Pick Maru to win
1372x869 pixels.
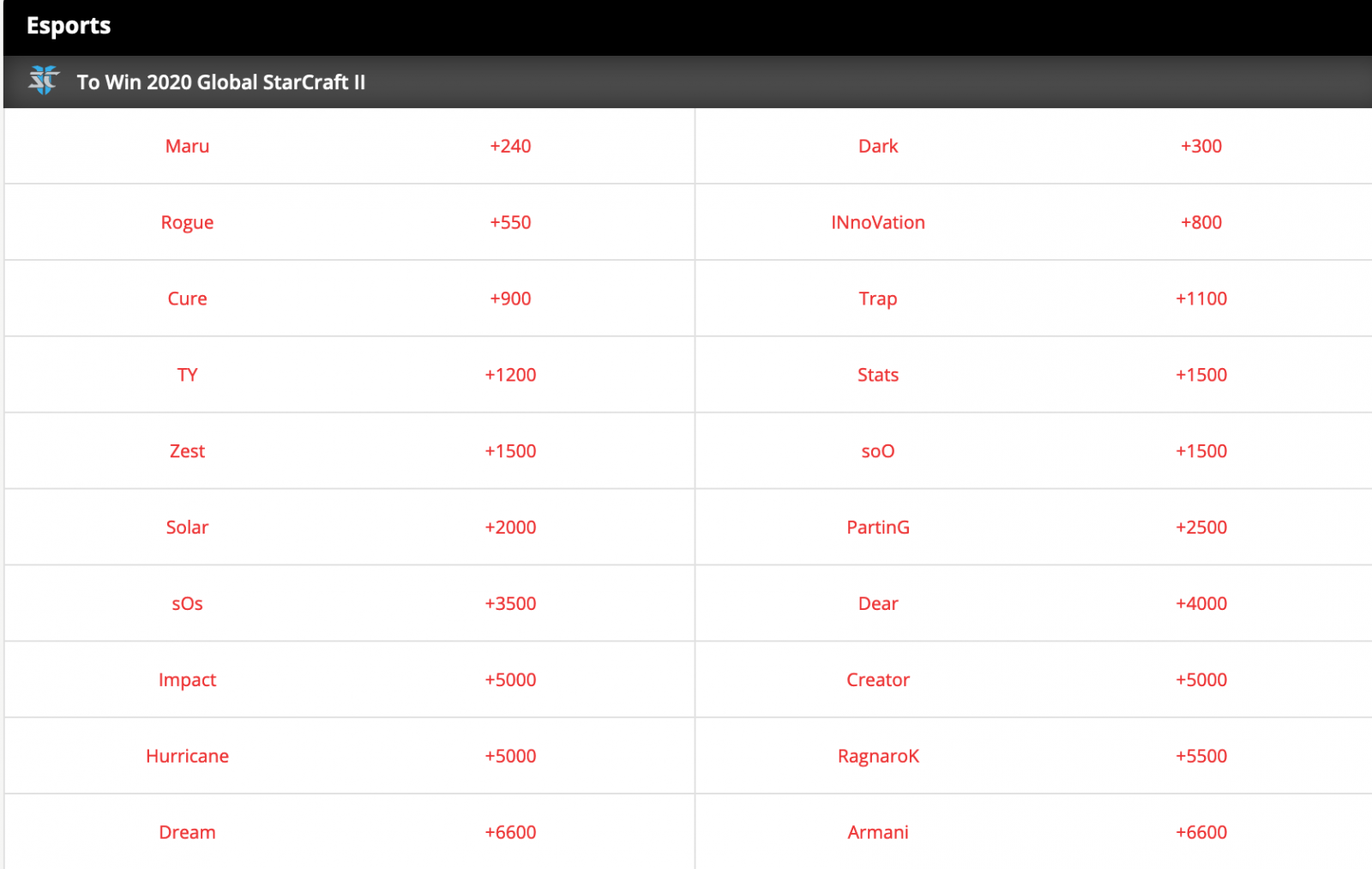(187, 146)
